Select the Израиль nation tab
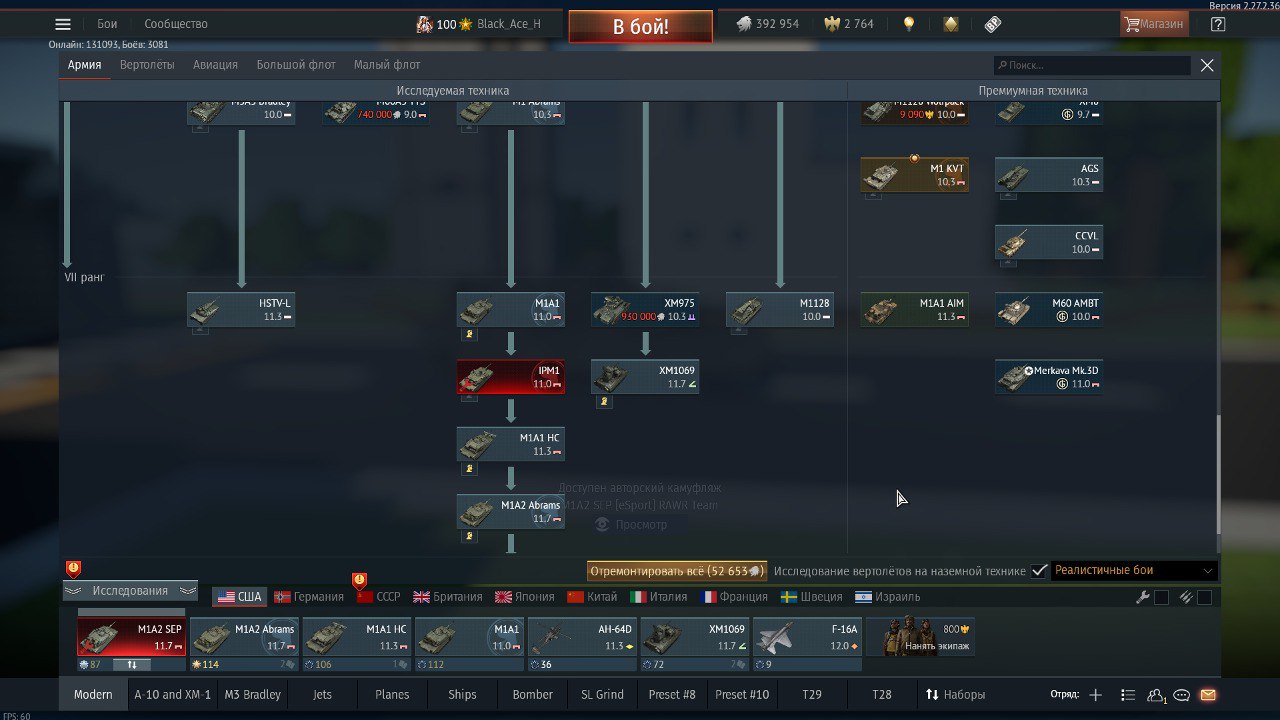 (x=887, y=597)
